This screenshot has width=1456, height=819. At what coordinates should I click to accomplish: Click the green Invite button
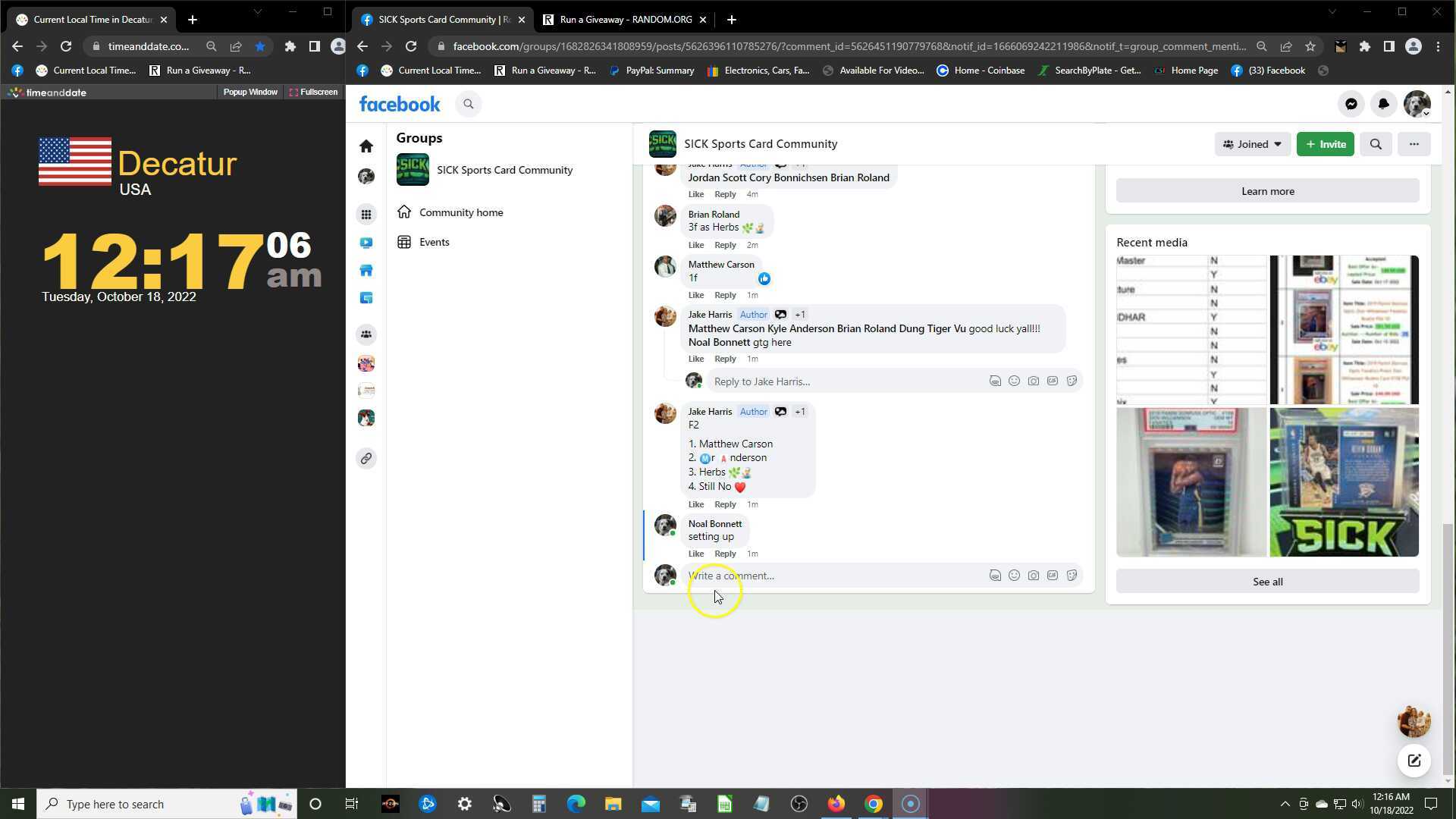click(x=1325, y=144)
